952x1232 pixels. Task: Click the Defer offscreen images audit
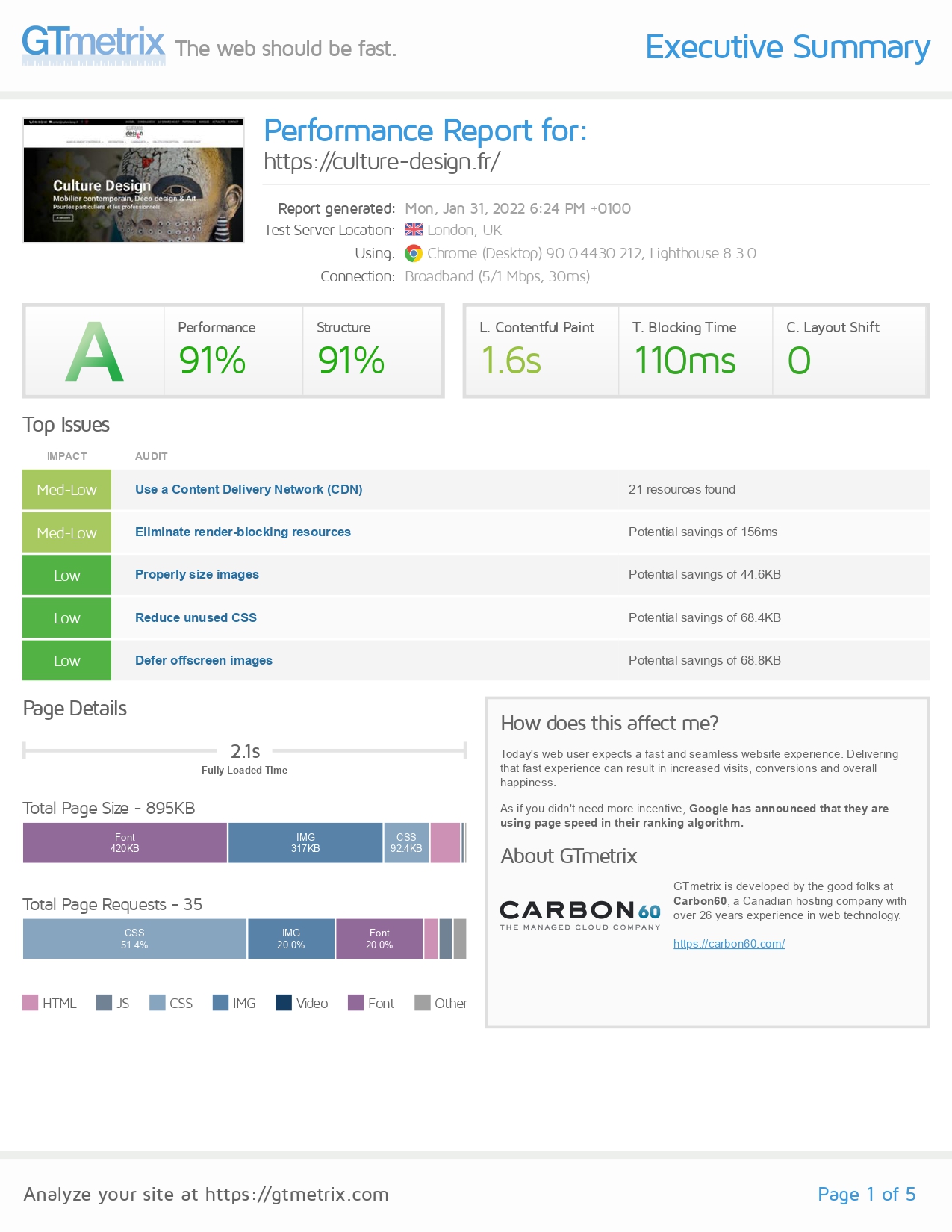click(204, 661)
